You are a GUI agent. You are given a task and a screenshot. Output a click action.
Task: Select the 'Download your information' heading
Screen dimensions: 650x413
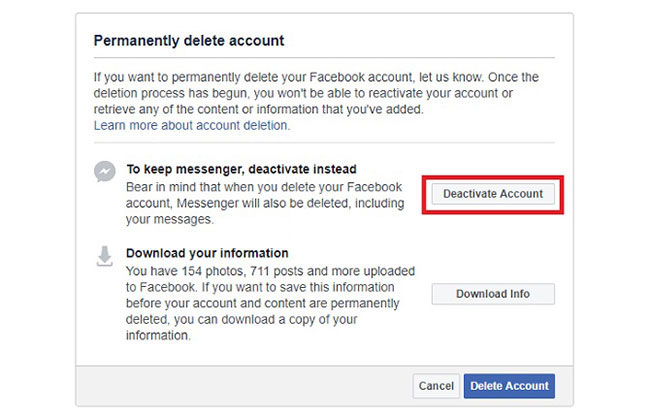[207, 253]
